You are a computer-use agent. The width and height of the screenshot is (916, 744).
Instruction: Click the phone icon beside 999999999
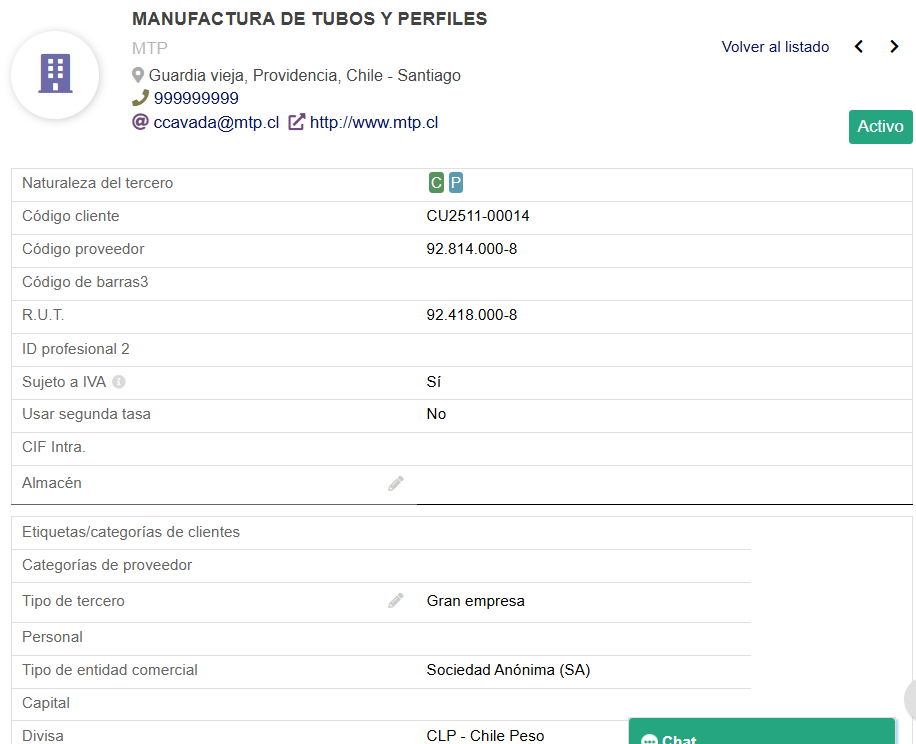(140, 98)
